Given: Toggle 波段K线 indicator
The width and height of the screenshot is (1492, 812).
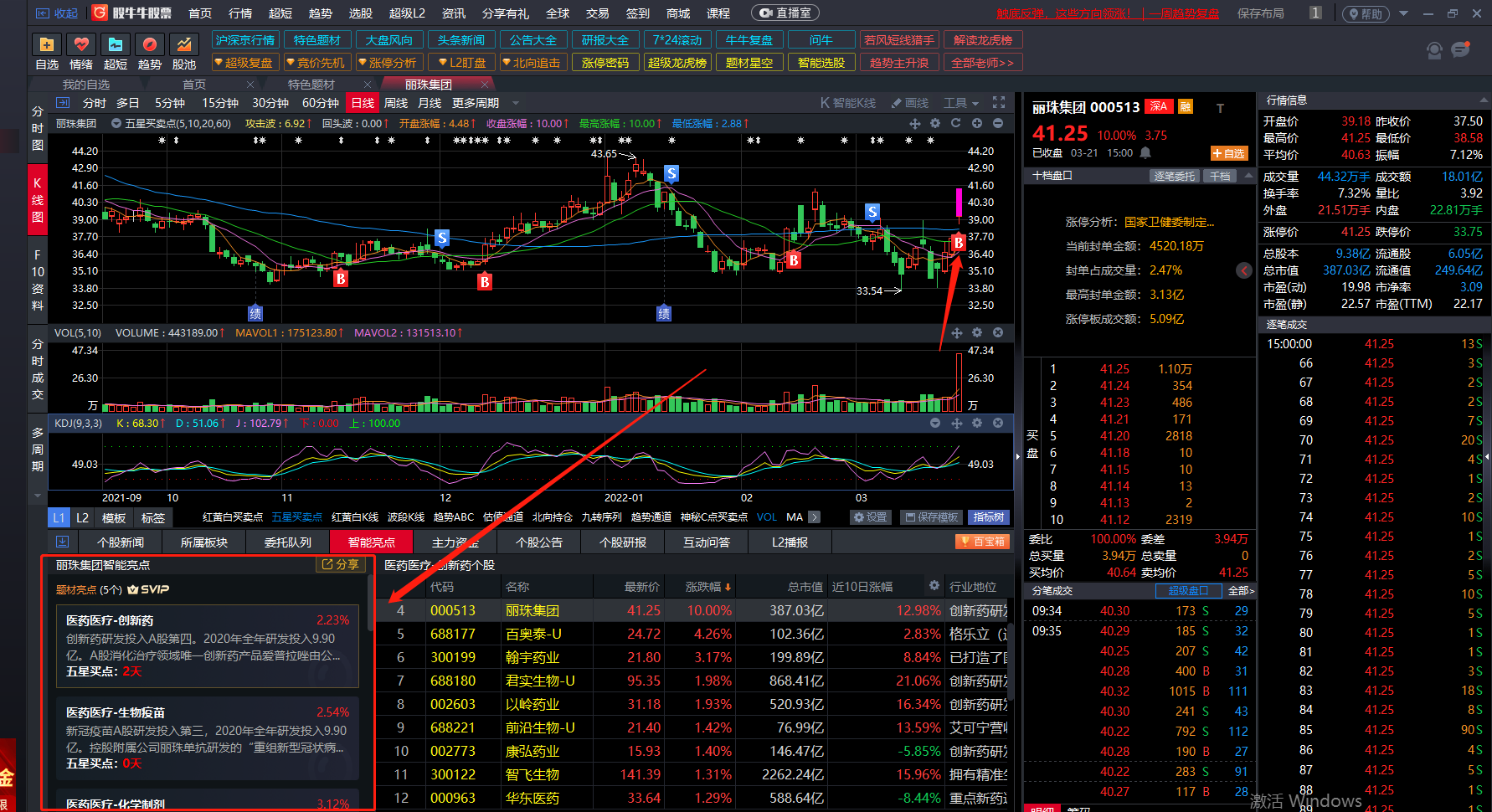Looking at the screenshot, I should 405,517.
